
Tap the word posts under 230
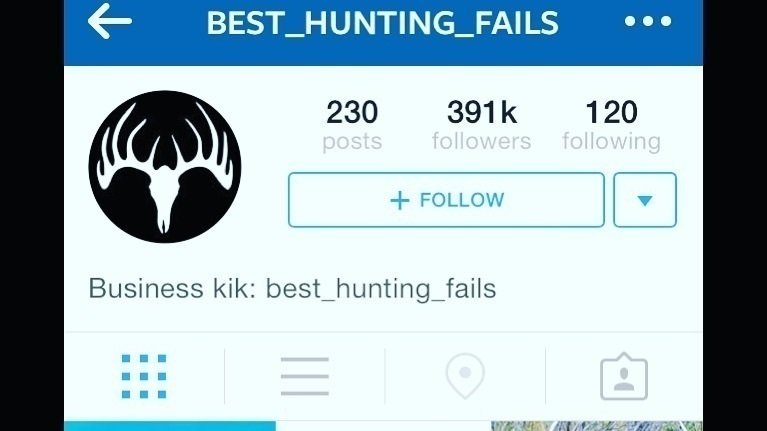352,142
